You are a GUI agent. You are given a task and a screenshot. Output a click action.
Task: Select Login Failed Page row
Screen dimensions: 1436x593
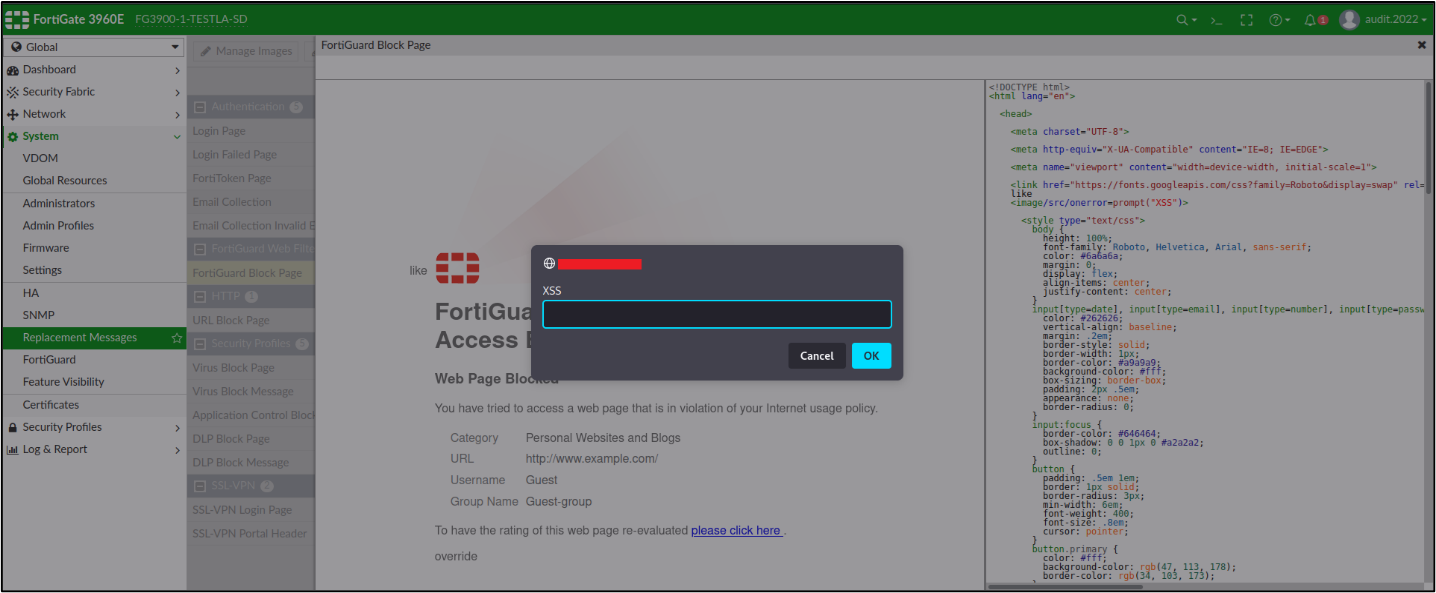point(251,155)
